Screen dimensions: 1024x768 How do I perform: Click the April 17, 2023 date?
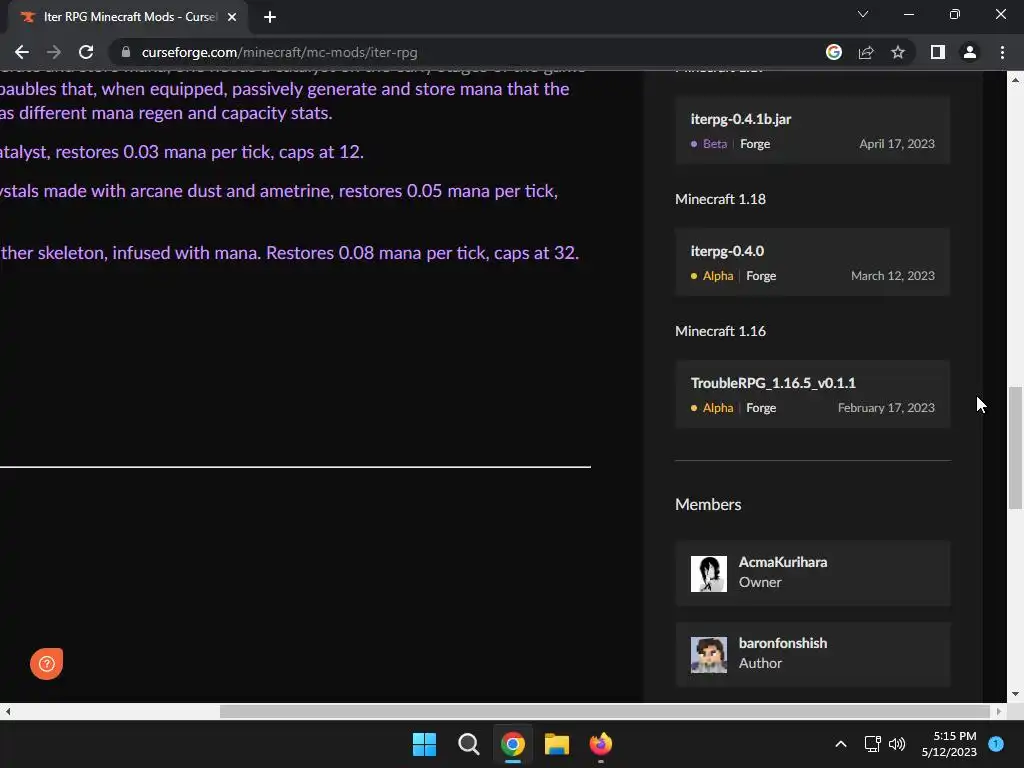coord(897,144)
